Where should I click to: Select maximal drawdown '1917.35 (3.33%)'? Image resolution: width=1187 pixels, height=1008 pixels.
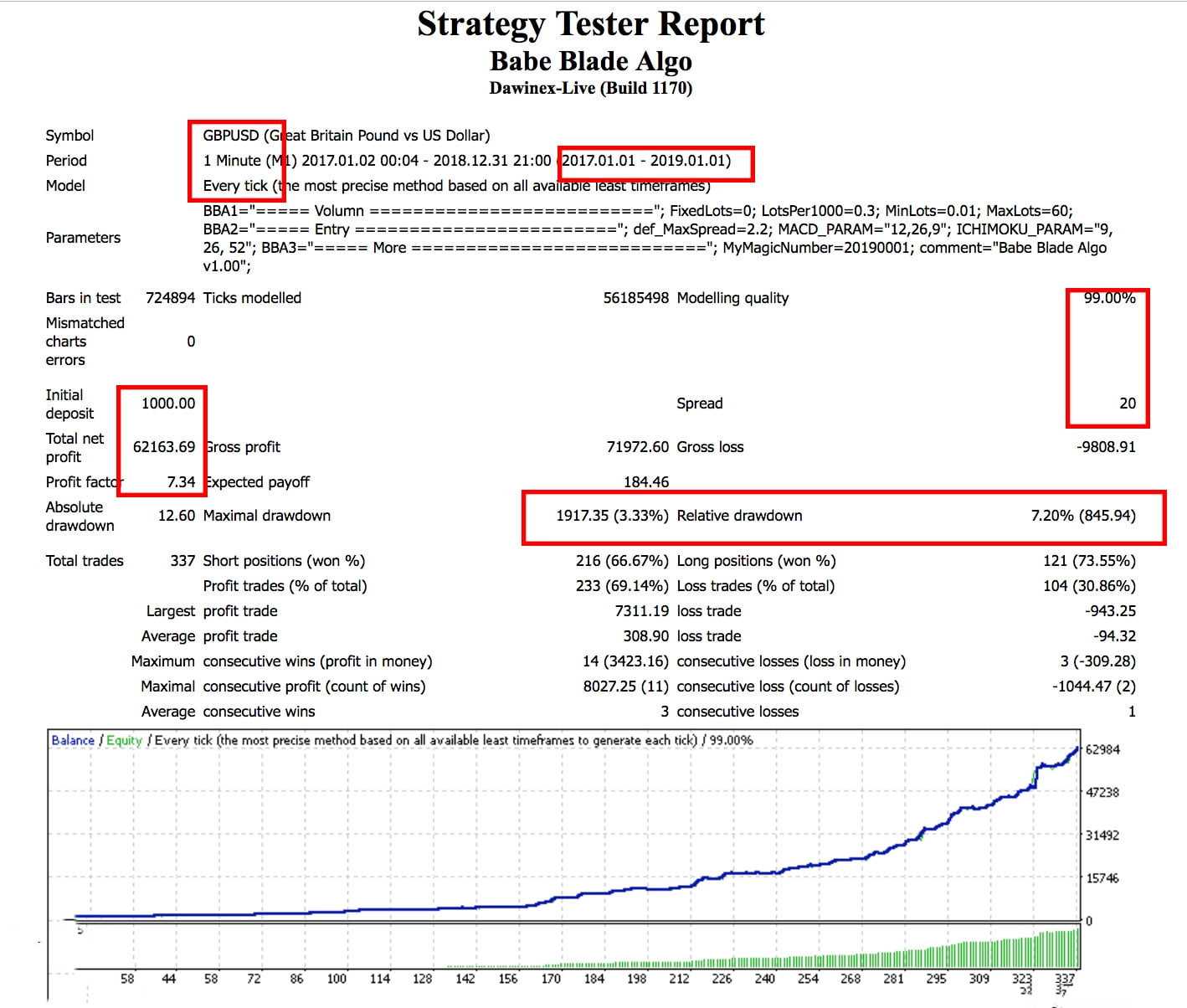click(x=612, y=516)
